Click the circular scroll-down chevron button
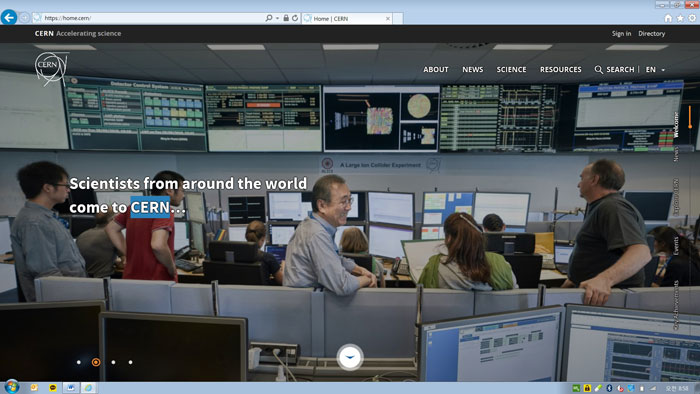This screenshot has height=394, width=700. [350, 357]
